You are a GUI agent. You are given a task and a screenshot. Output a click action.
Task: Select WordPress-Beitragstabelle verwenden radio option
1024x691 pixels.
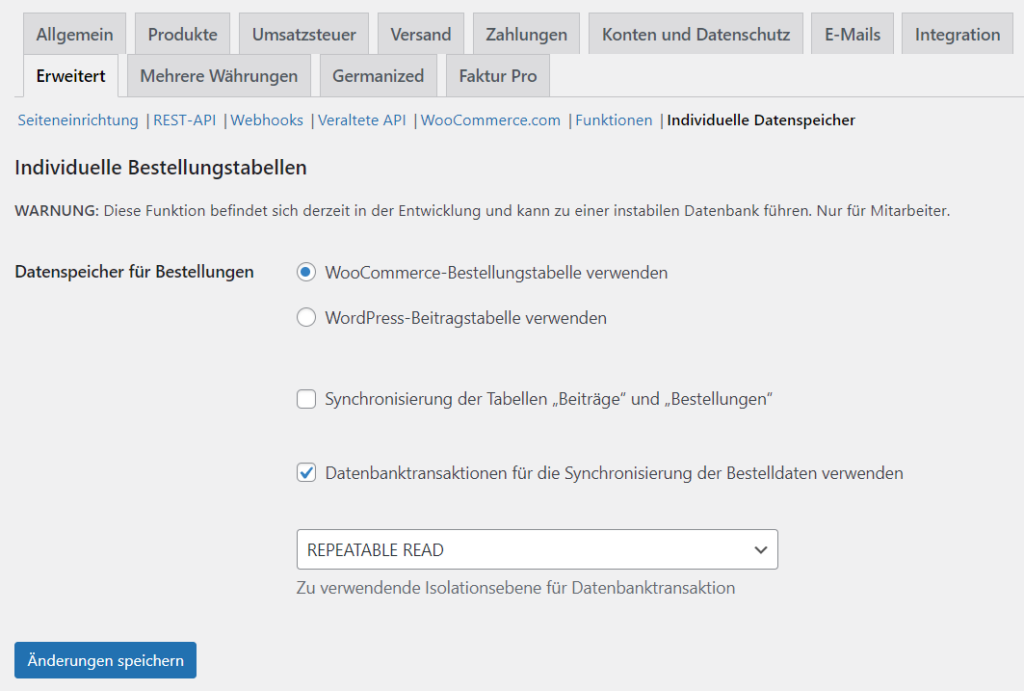(306, 317)
